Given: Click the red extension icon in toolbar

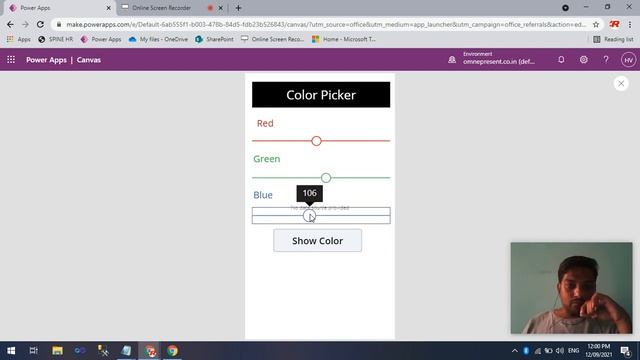Looking at the screenshot, I should pyautogui.click(x=614, y=24).
